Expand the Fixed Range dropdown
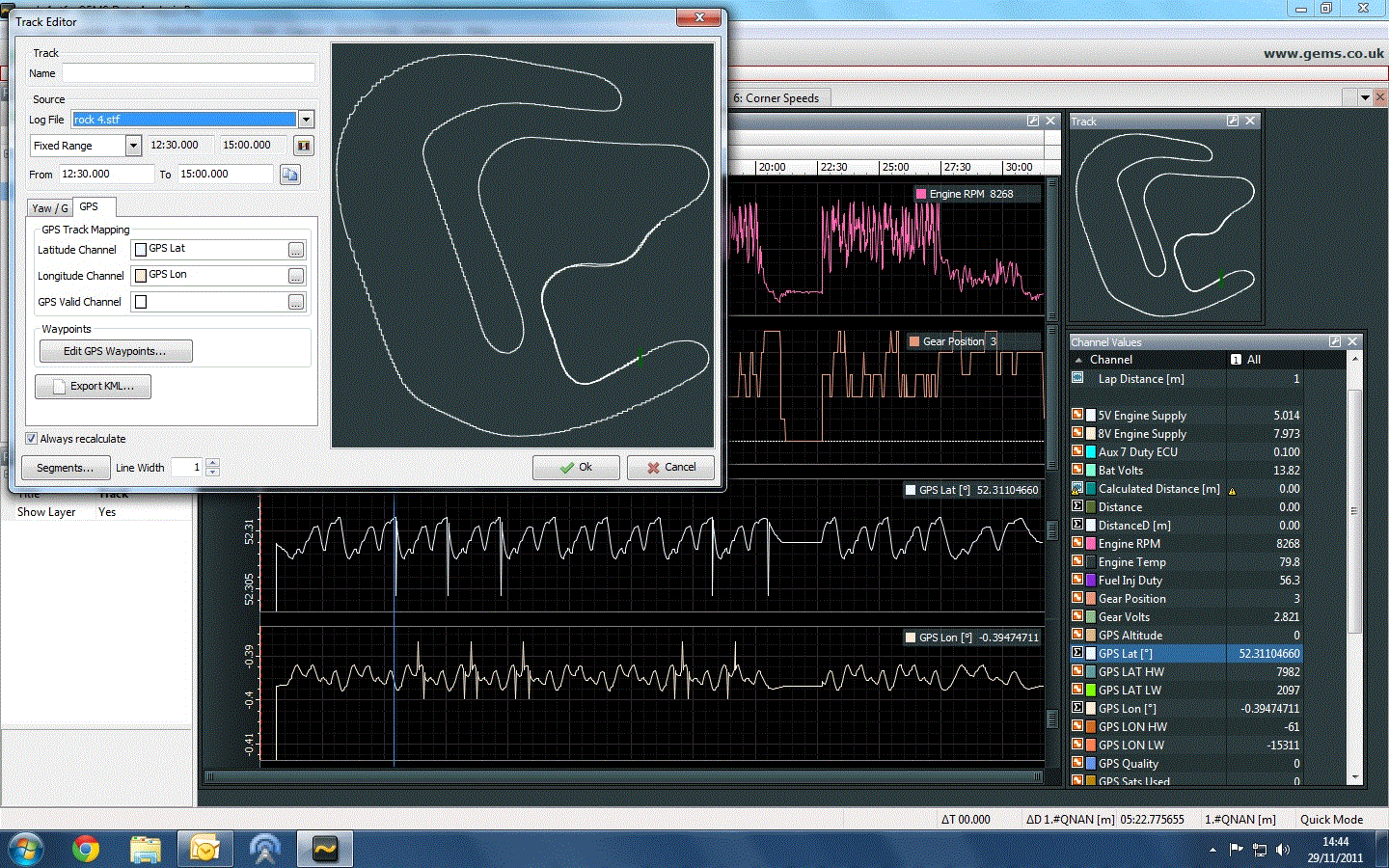 (133, 146)
